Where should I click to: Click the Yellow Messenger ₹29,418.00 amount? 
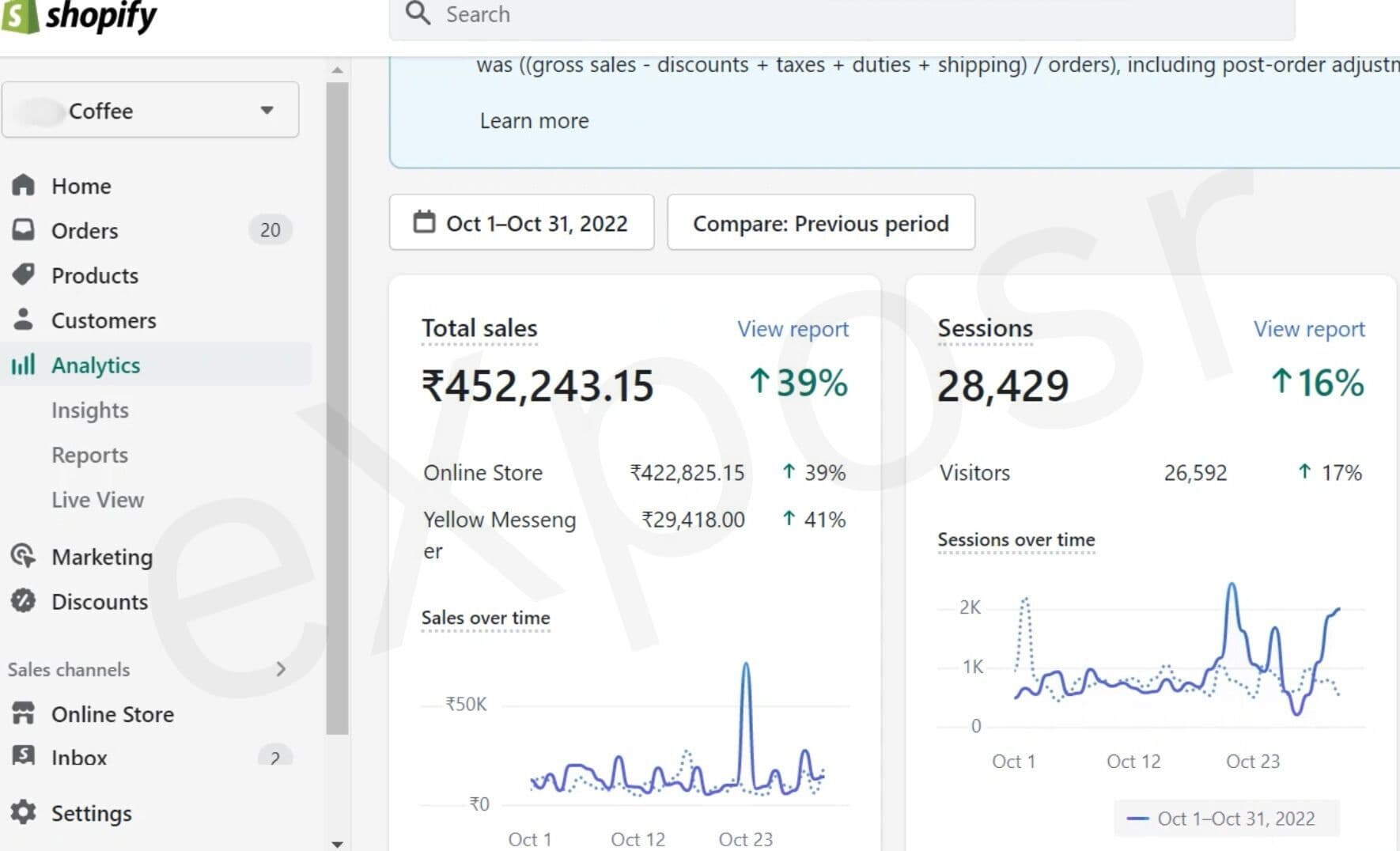(693, 520)
